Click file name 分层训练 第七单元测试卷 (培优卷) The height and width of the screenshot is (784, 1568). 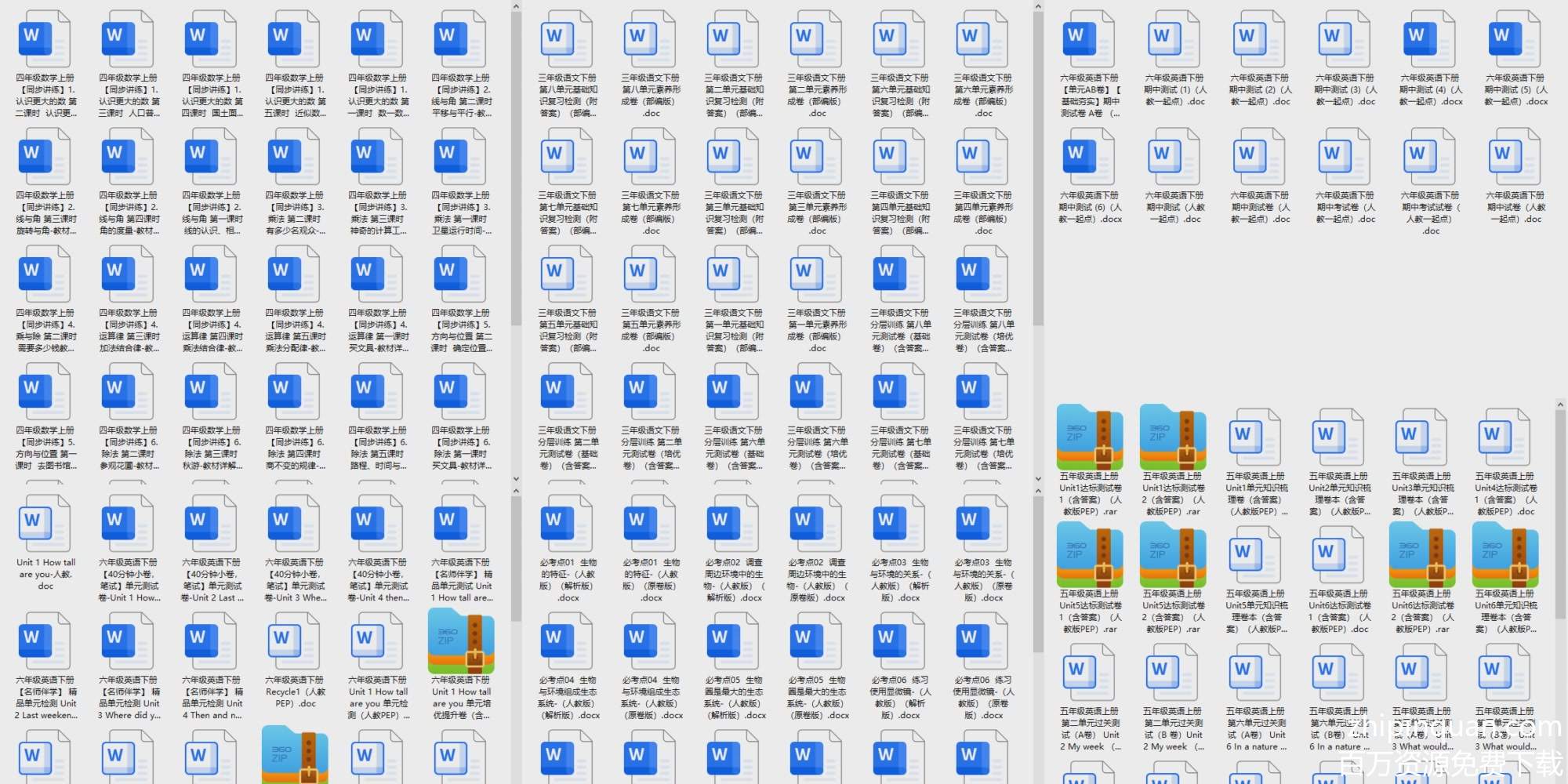click(983, 448)
